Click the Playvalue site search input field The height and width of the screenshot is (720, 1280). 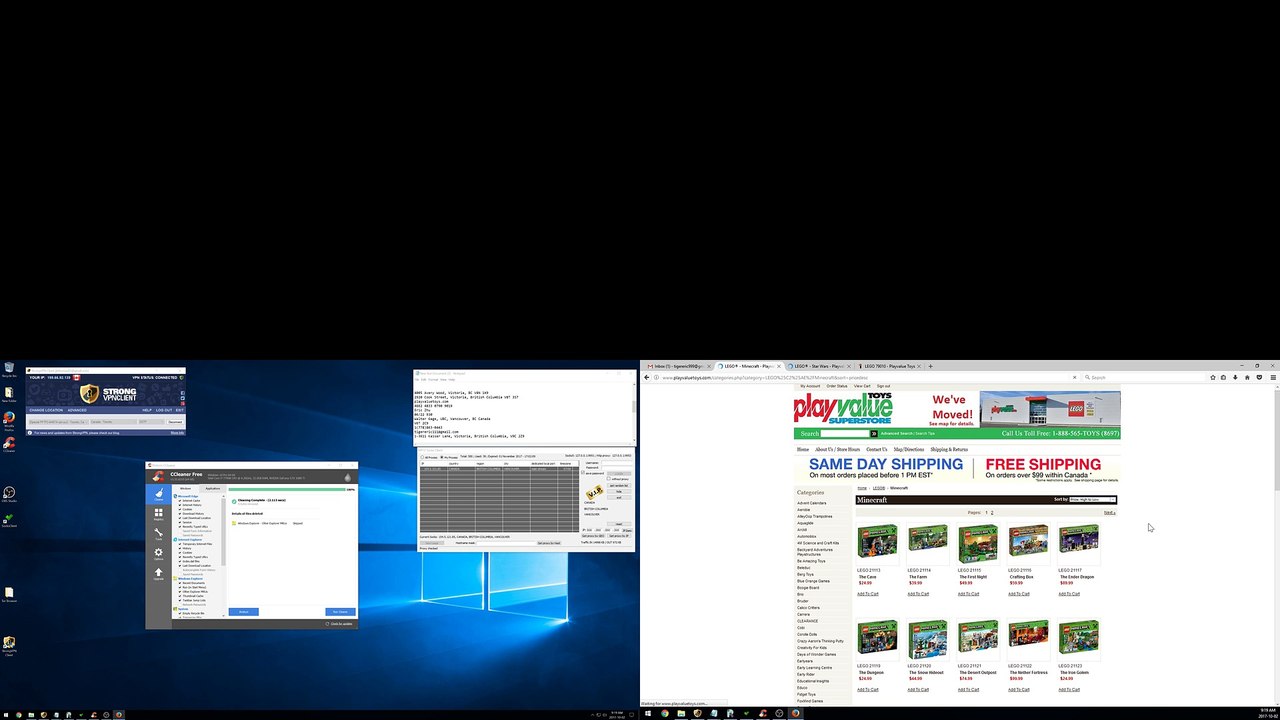[x=846, y=434]
